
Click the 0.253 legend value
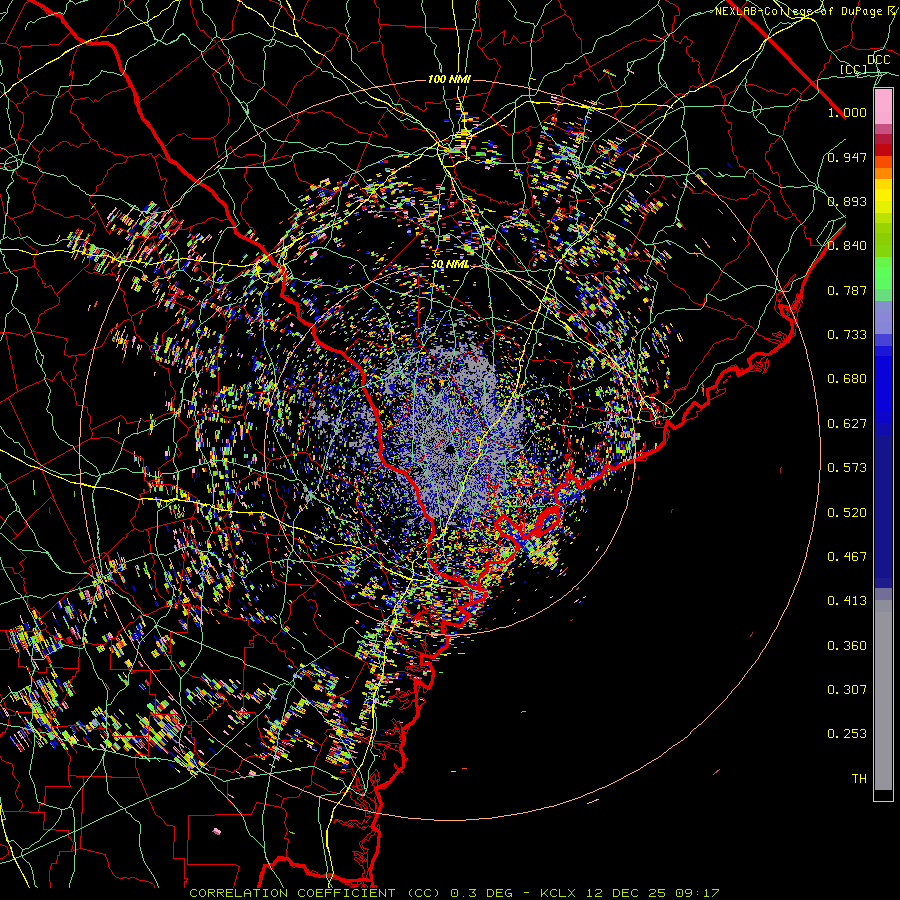tap(847, 734)
